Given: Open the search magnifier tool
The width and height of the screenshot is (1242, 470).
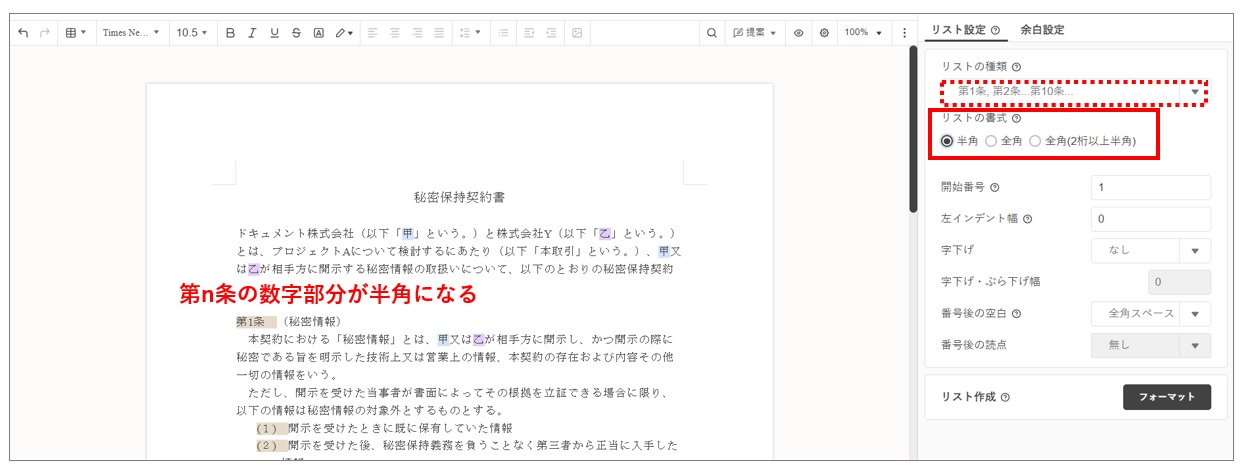Looking at the screenshot, I should point(712,33).
